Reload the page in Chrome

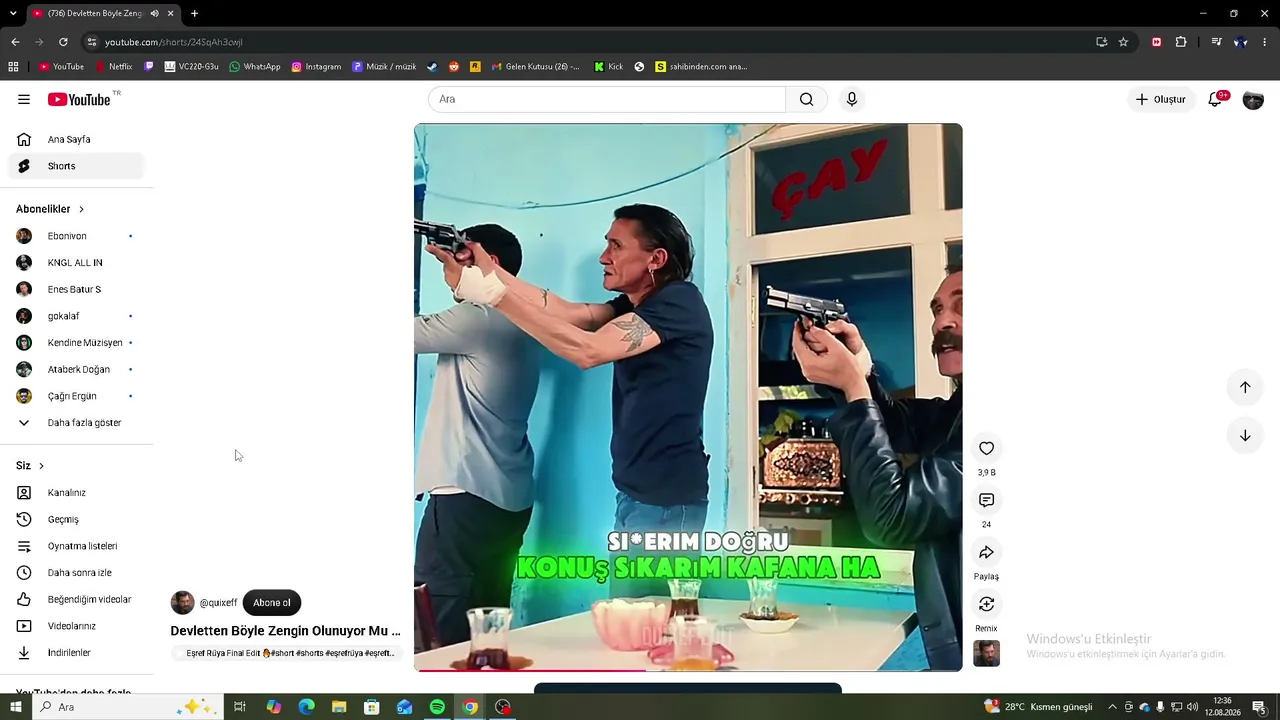point(63,42)
